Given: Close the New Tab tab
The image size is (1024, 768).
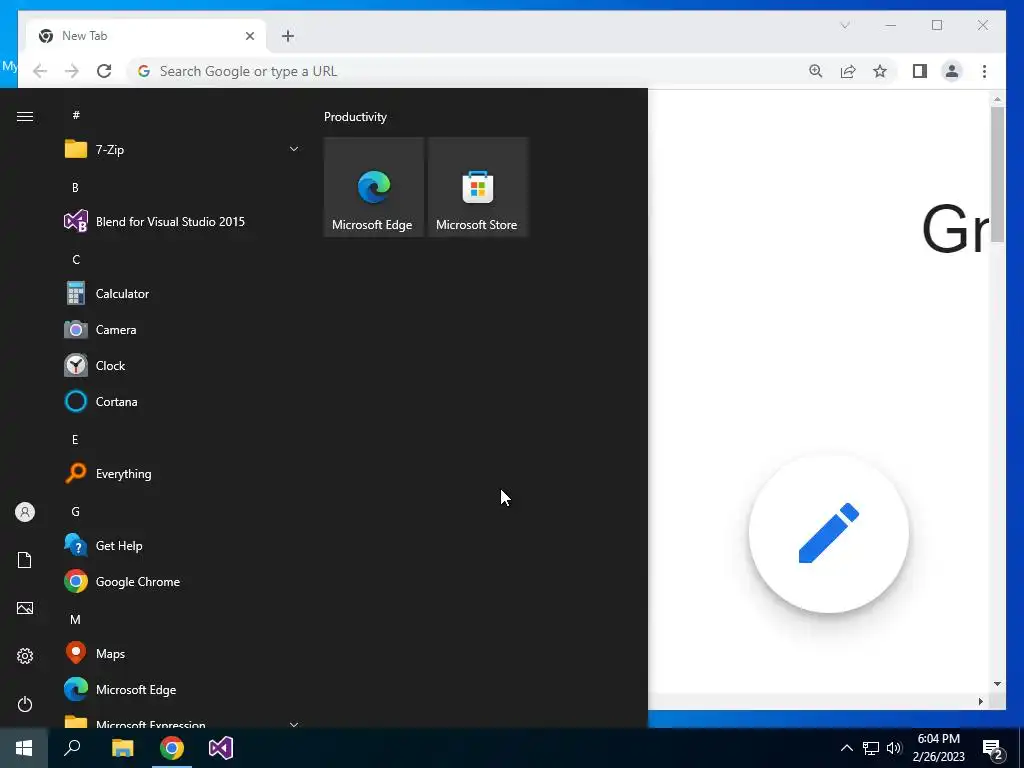Looking at the screenshot, I should pos(249,36).
